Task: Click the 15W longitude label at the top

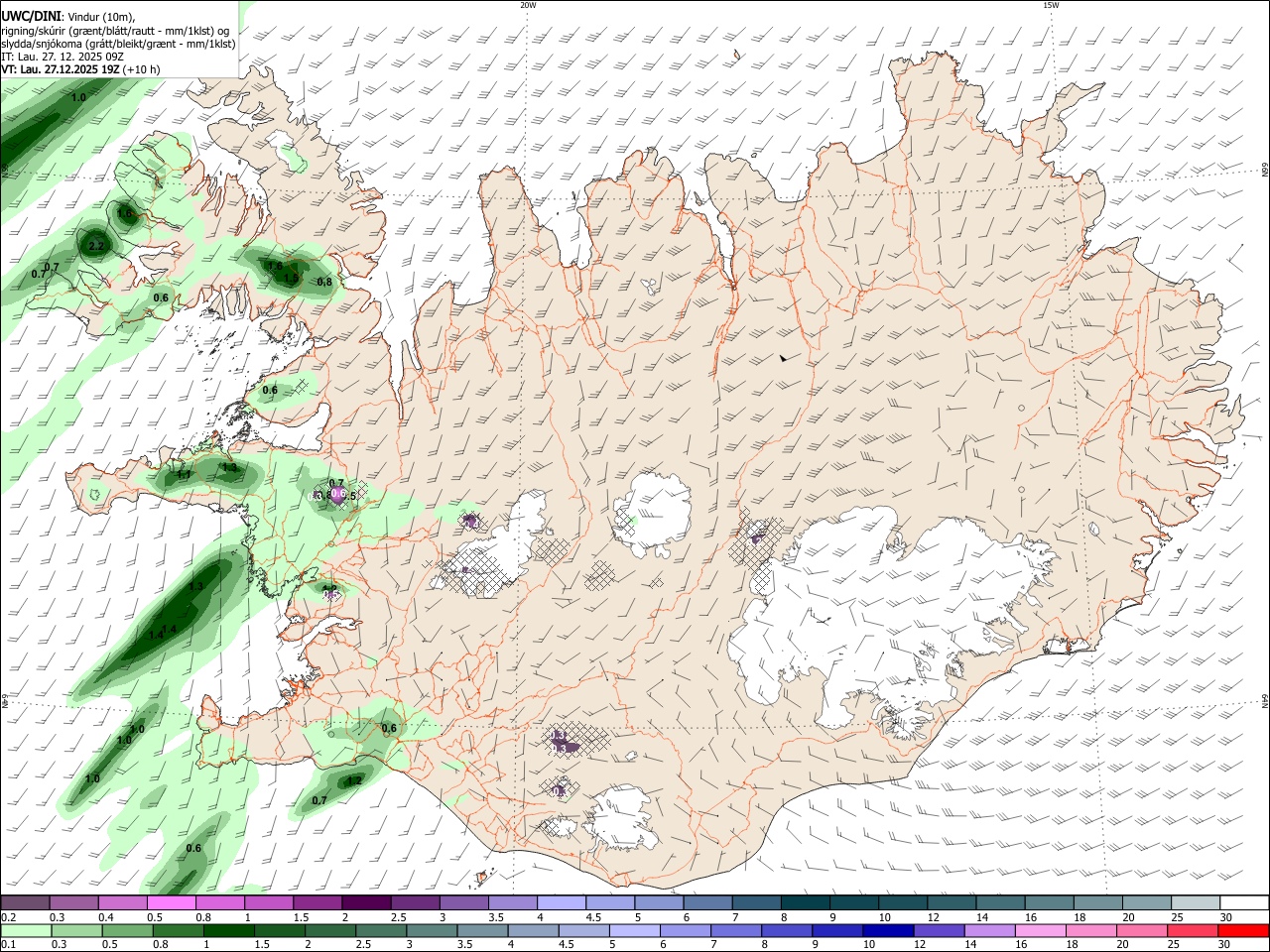Action: tap(1051, 5)
